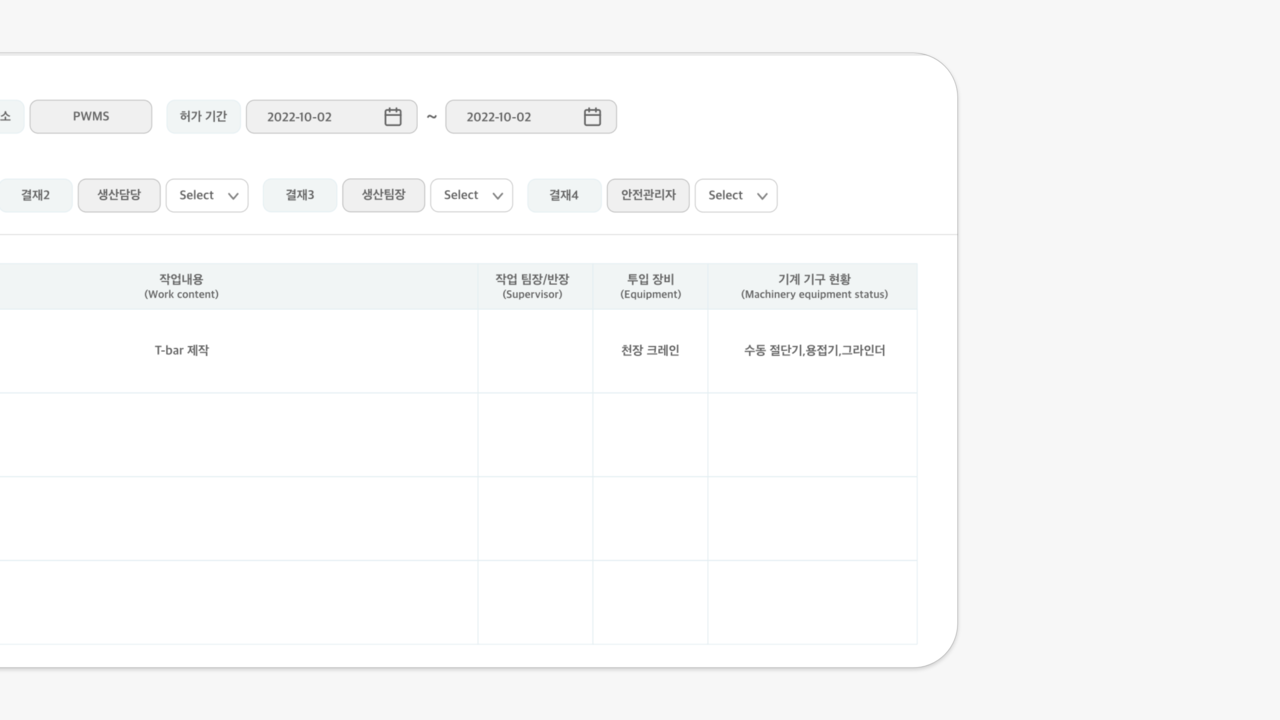Viewport: 1280px width, 720px height.
Task: Select the 천장 크레인 equipment cell
Action: [650, 351]
